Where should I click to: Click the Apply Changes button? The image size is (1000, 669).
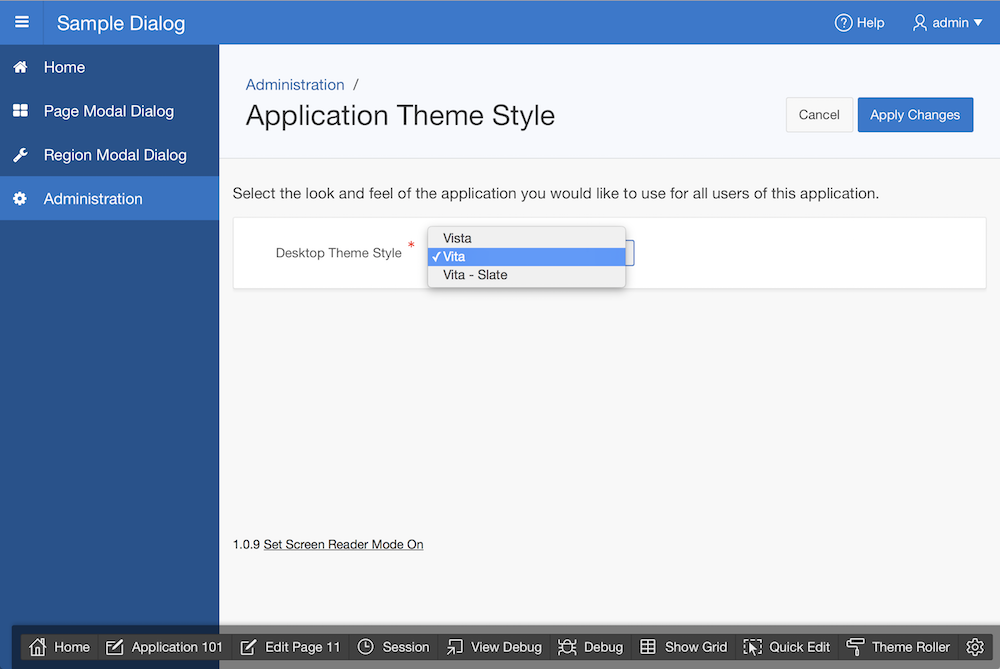tap(914, 114)
